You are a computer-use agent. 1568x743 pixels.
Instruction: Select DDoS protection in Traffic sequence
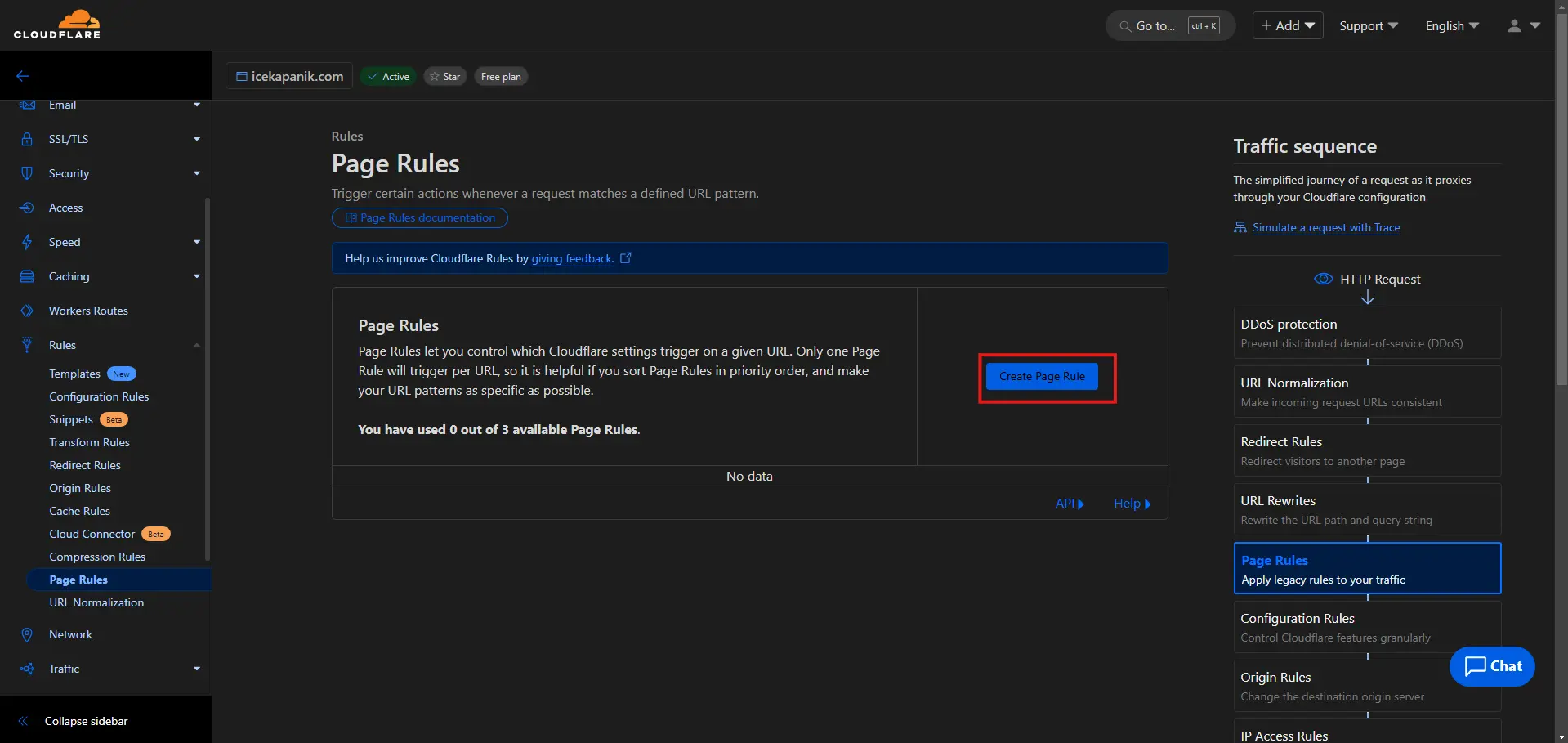pos(1367,333)
